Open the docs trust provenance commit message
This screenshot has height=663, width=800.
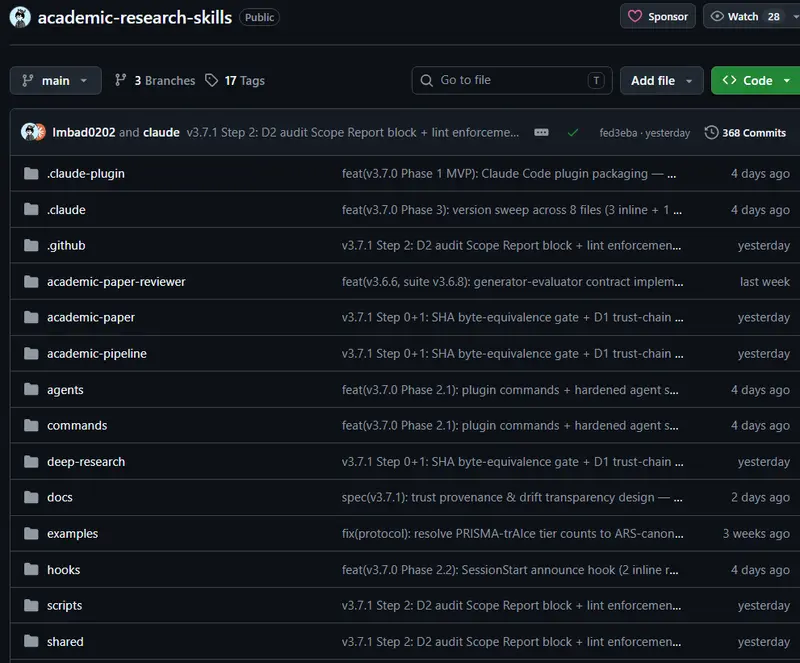click(512, 497)
